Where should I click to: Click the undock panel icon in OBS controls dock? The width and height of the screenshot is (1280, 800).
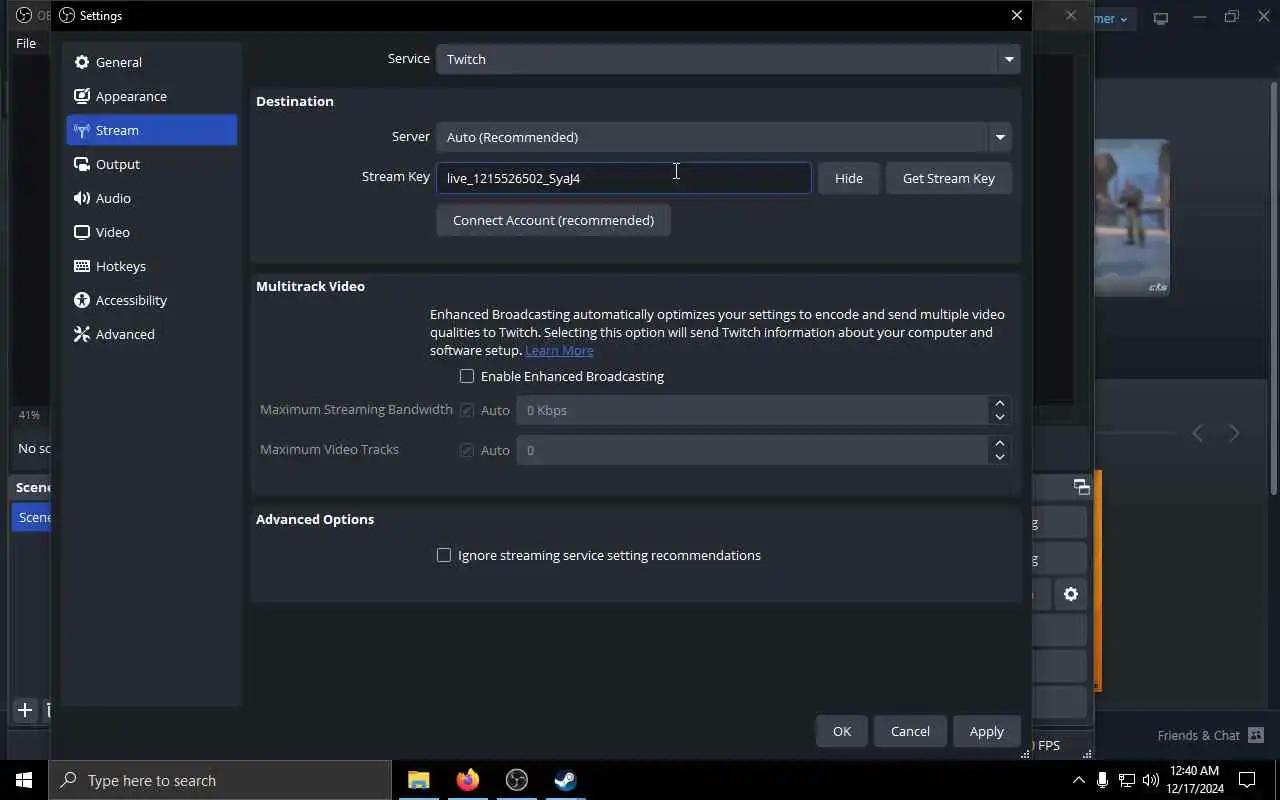1081,487
